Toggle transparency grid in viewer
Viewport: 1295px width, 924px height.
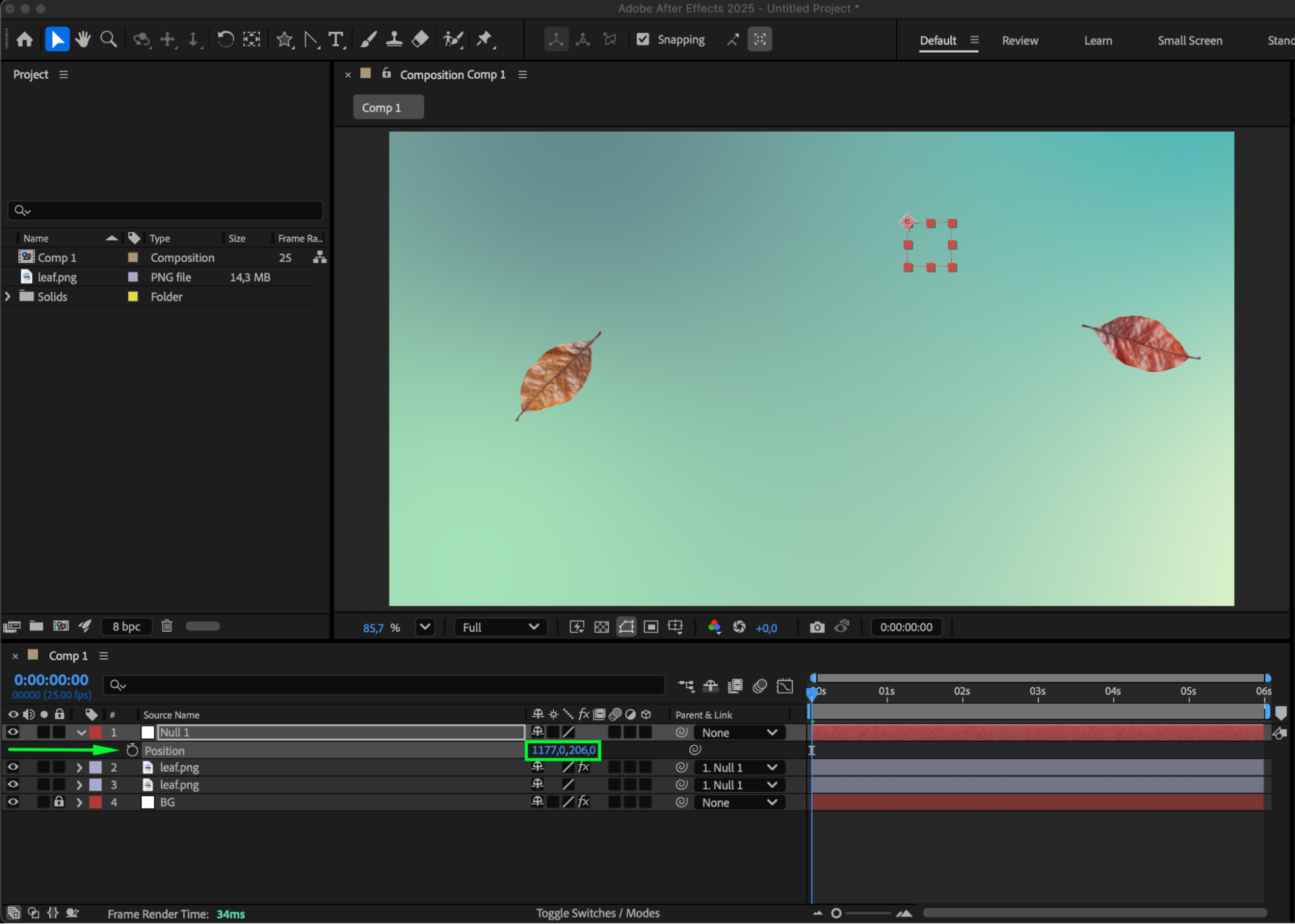[x=601, y=627]
